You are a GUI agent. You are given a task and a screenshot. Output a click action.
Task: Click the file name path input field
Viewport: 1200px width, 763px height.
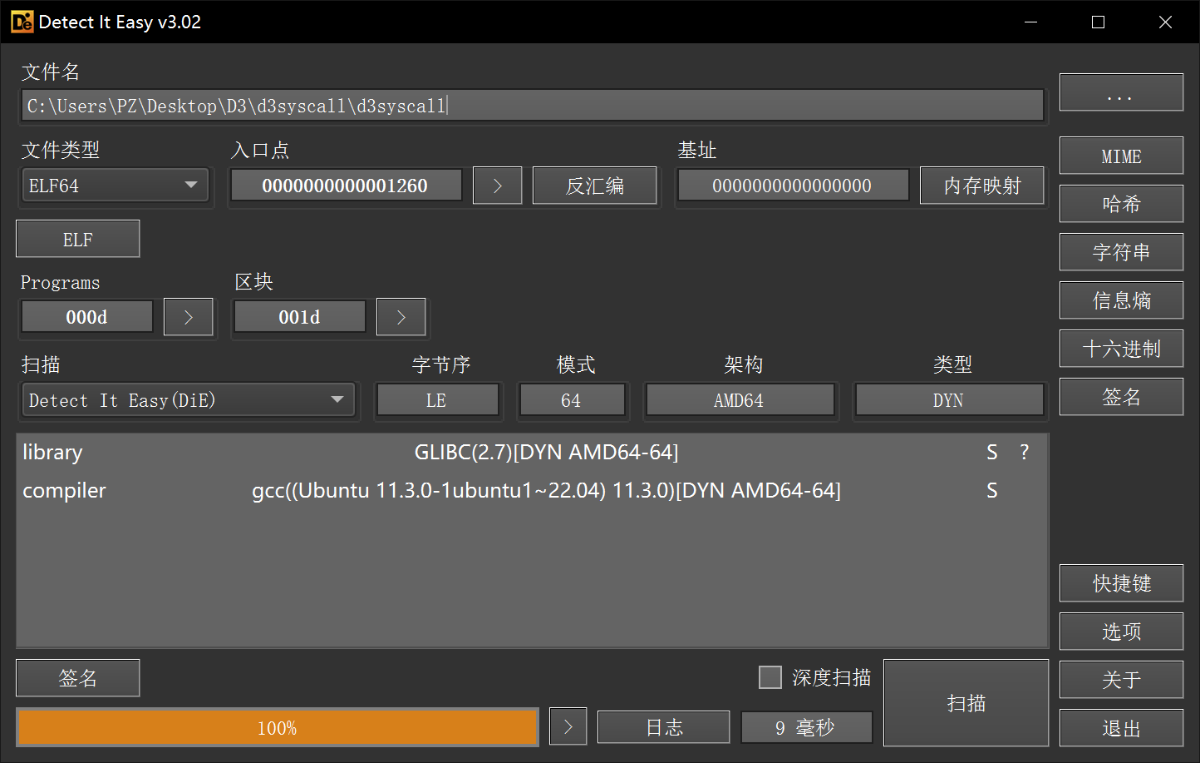point(533,105)
